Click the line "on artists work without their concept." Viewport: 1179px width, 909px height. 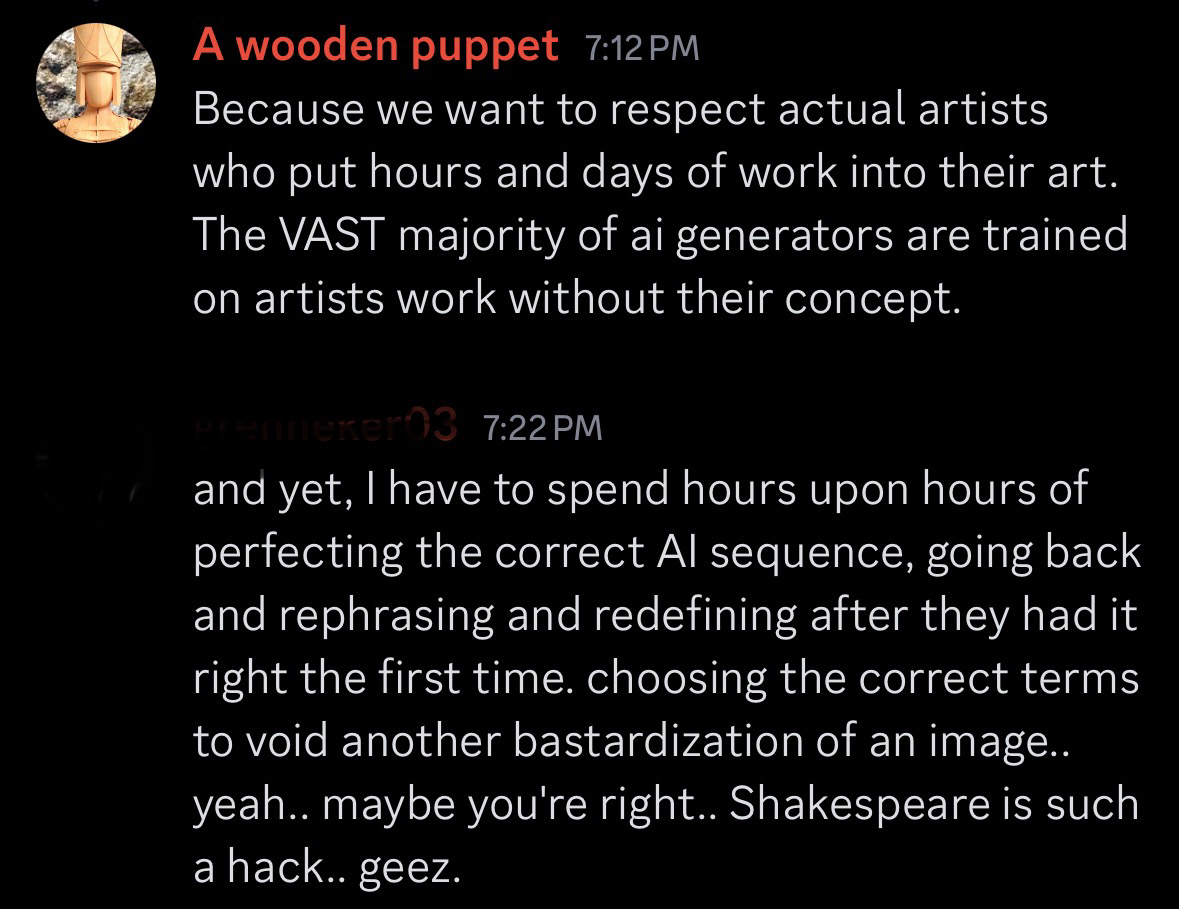click(x=576, y=300)
